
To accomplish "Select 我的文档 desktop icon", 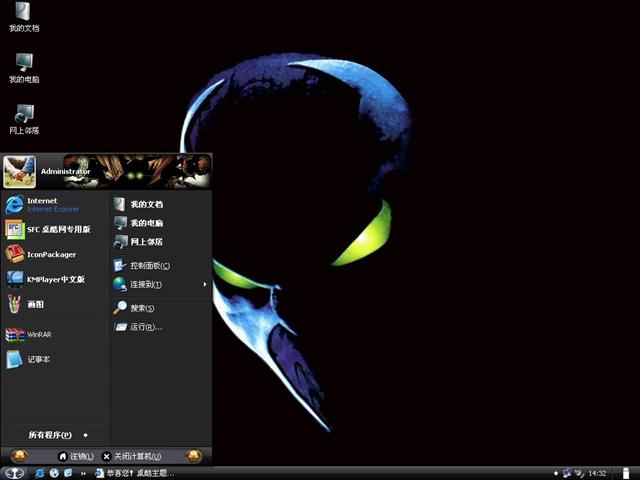I will coord(24,16).
